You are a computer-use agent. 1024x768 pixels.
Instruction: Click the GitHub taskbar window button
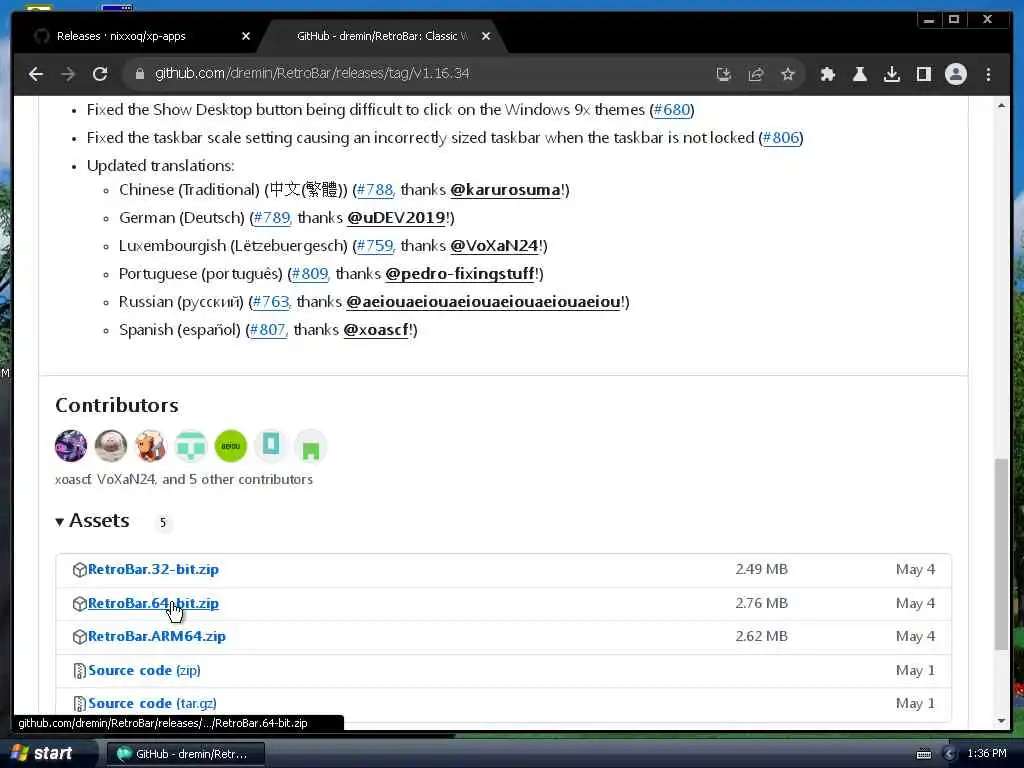click(185, 754)
